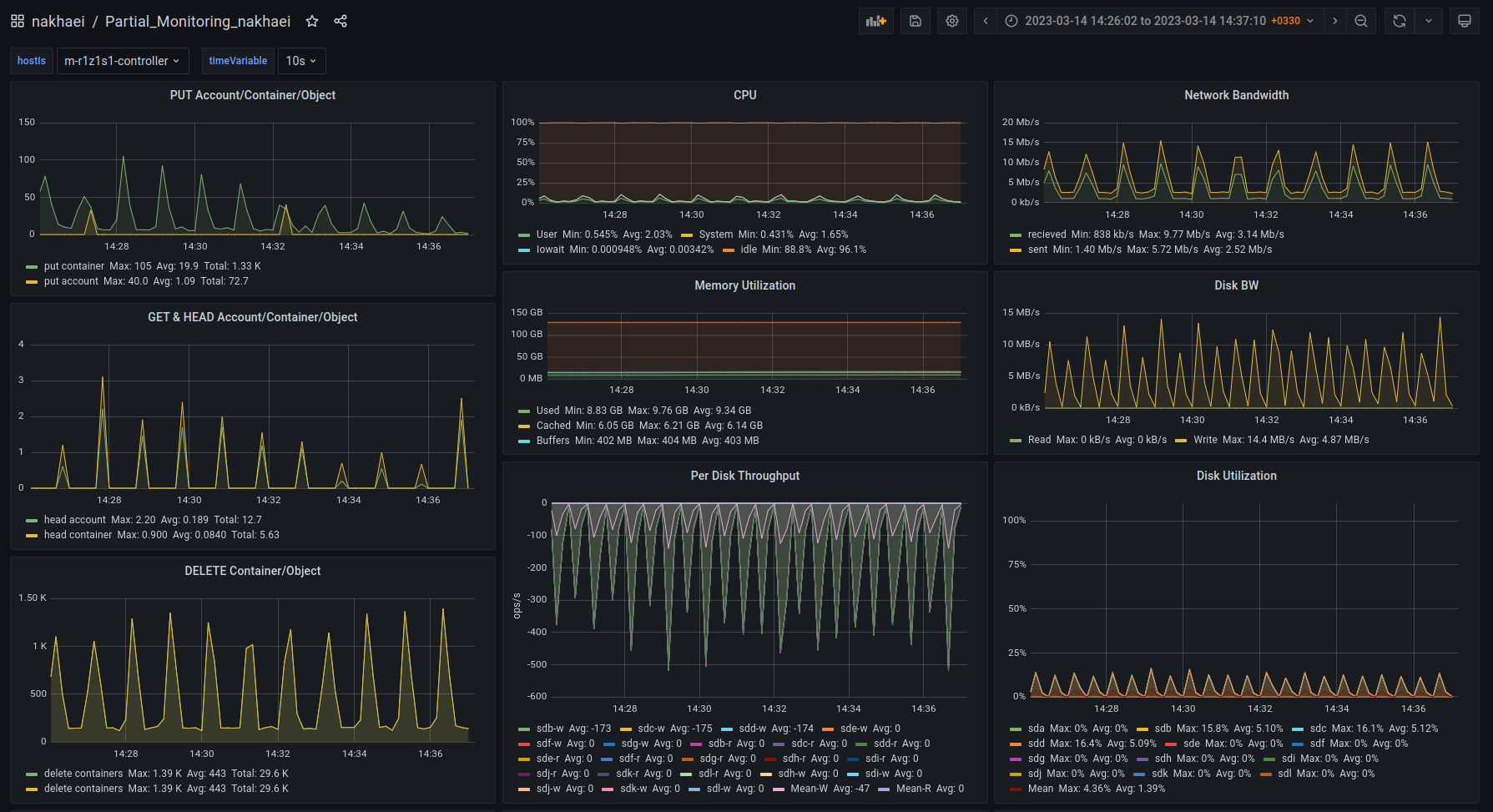Image resolution: width=1493 pixels, height=812 pixels.
Task: Open the hostIs m-r1z1s1-controller dropdown
Action: click(x=122, y=61)
